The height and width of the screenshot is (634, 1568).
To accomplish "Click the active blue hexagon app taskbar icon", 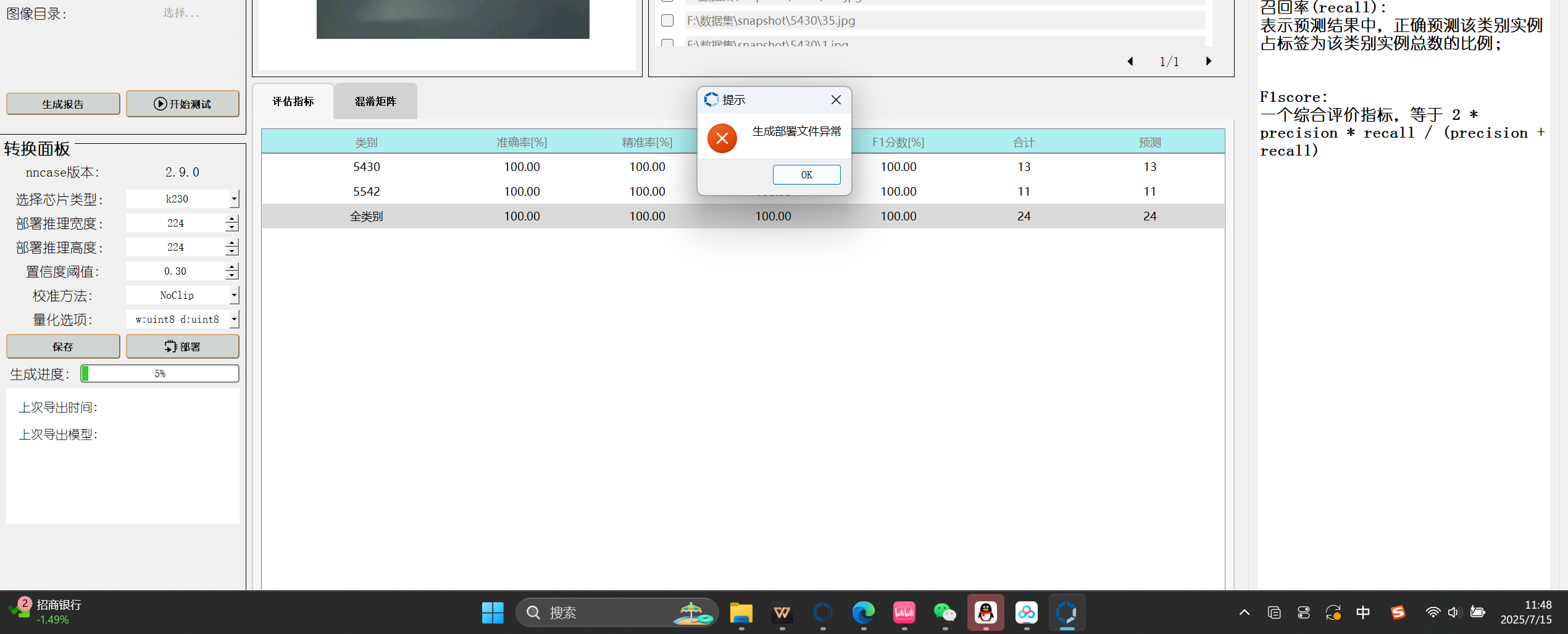I will tap(1067, 612).
